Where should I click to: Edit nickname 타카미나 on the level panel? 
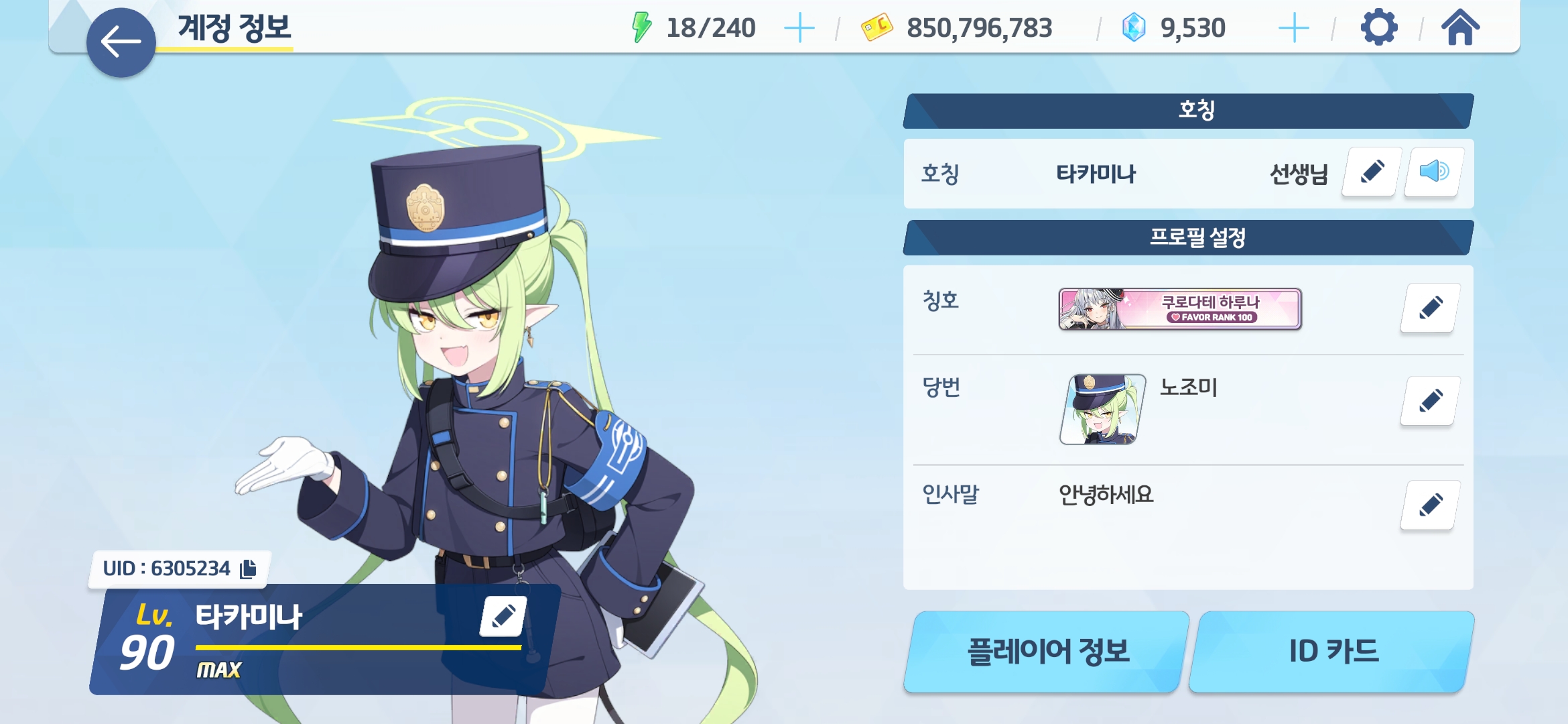pyautogui.click(x=503, y=616)
